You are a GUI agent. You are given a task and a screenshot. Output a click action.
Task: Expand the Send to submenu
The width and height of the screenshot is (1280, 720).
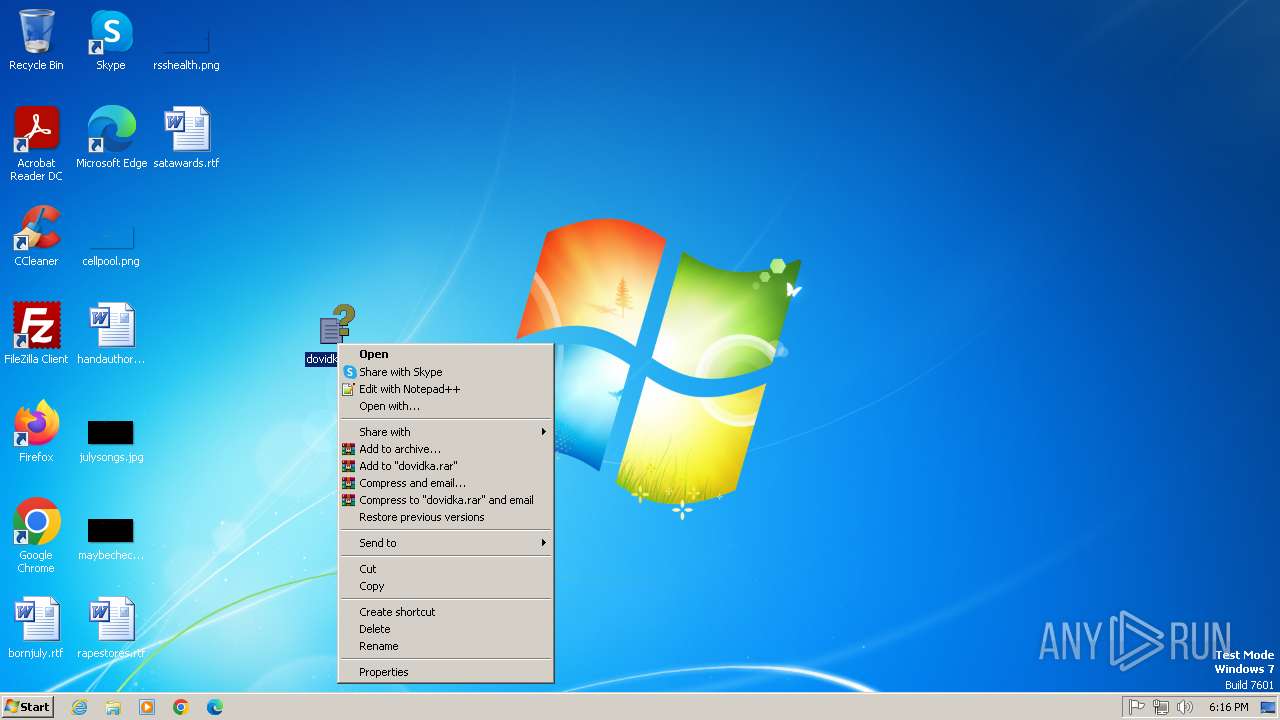(446, 543)
